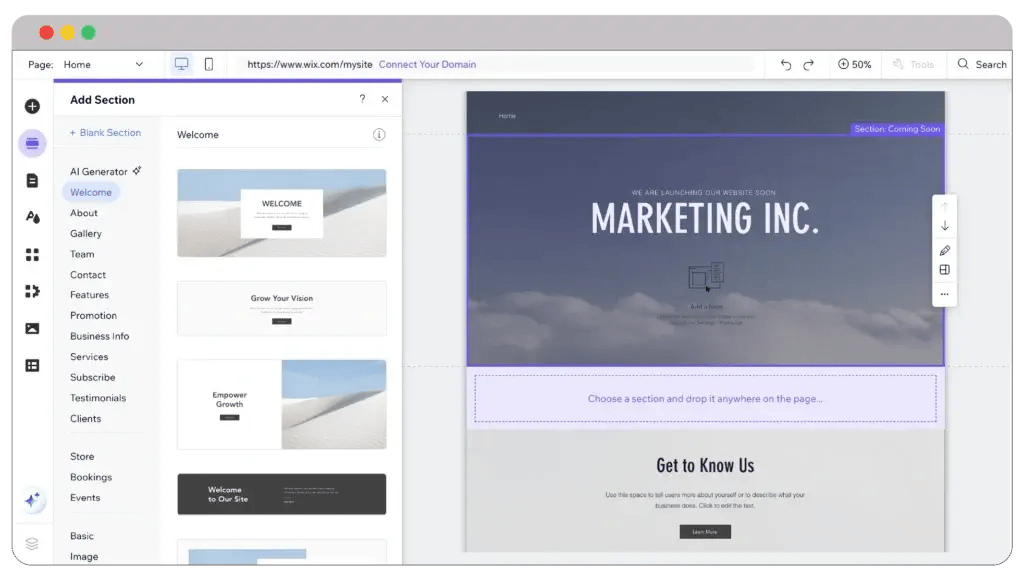The height and width of the screenshot is (570, 1024).
Task: Open the section more options ellipsis
Action: tap(945, 294)
